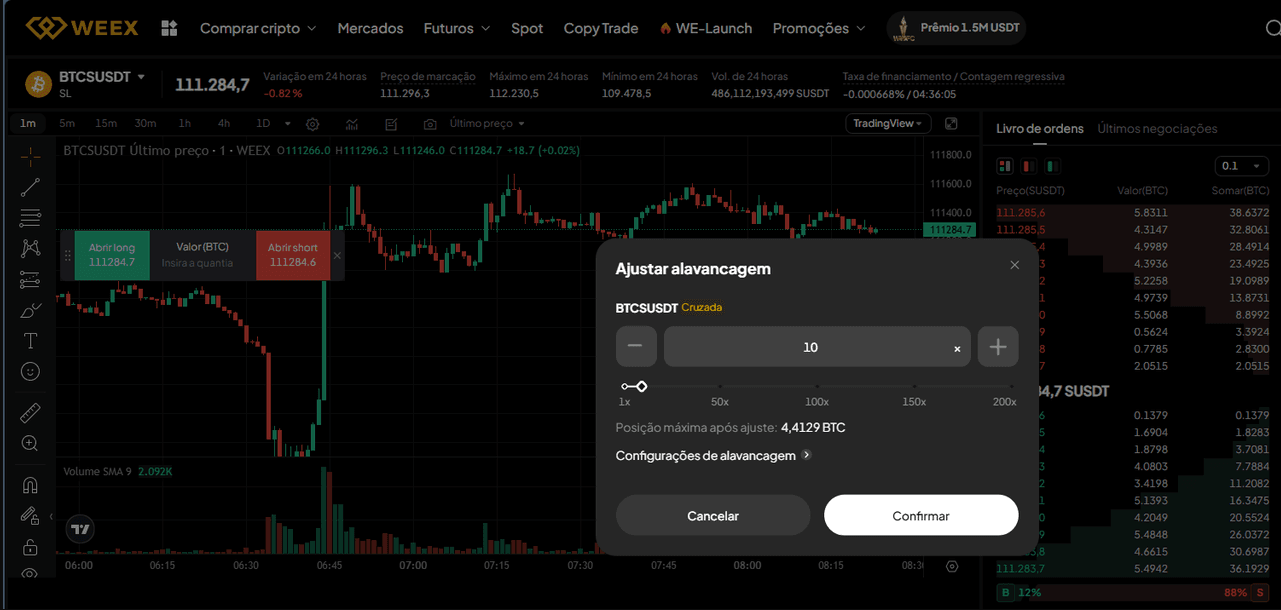Select the trend line drawing tool
The image size is (1281, 610).
coord(30,187)
